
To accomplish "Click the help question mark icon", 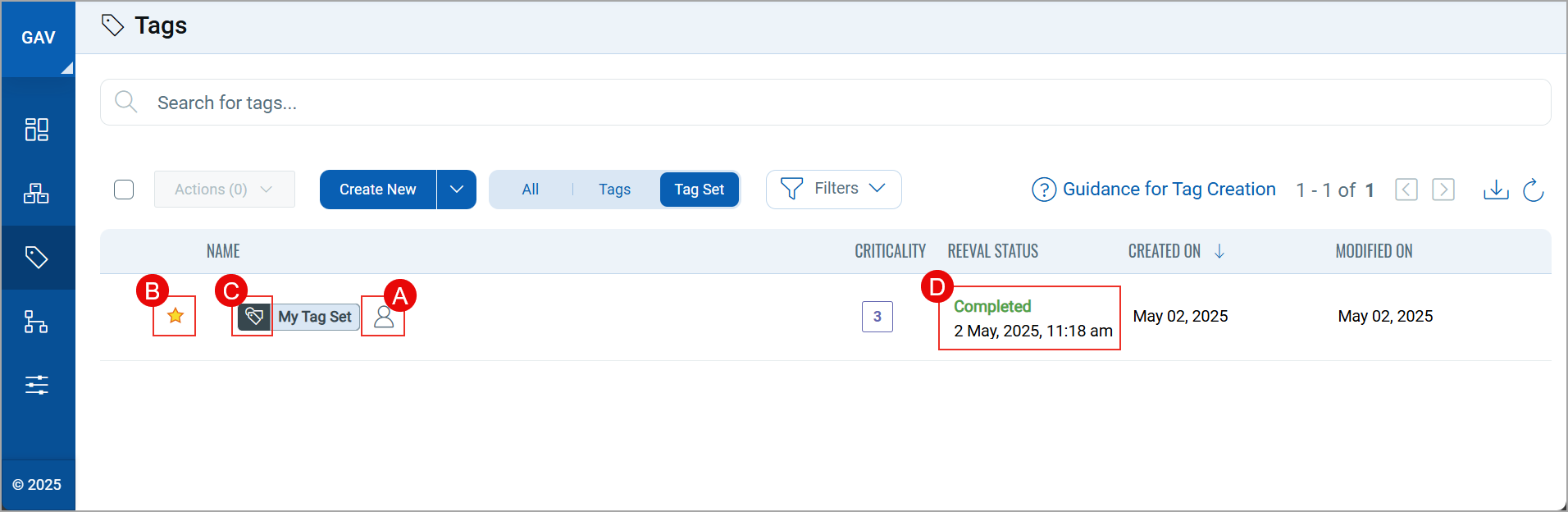I will pos(1044,190).
